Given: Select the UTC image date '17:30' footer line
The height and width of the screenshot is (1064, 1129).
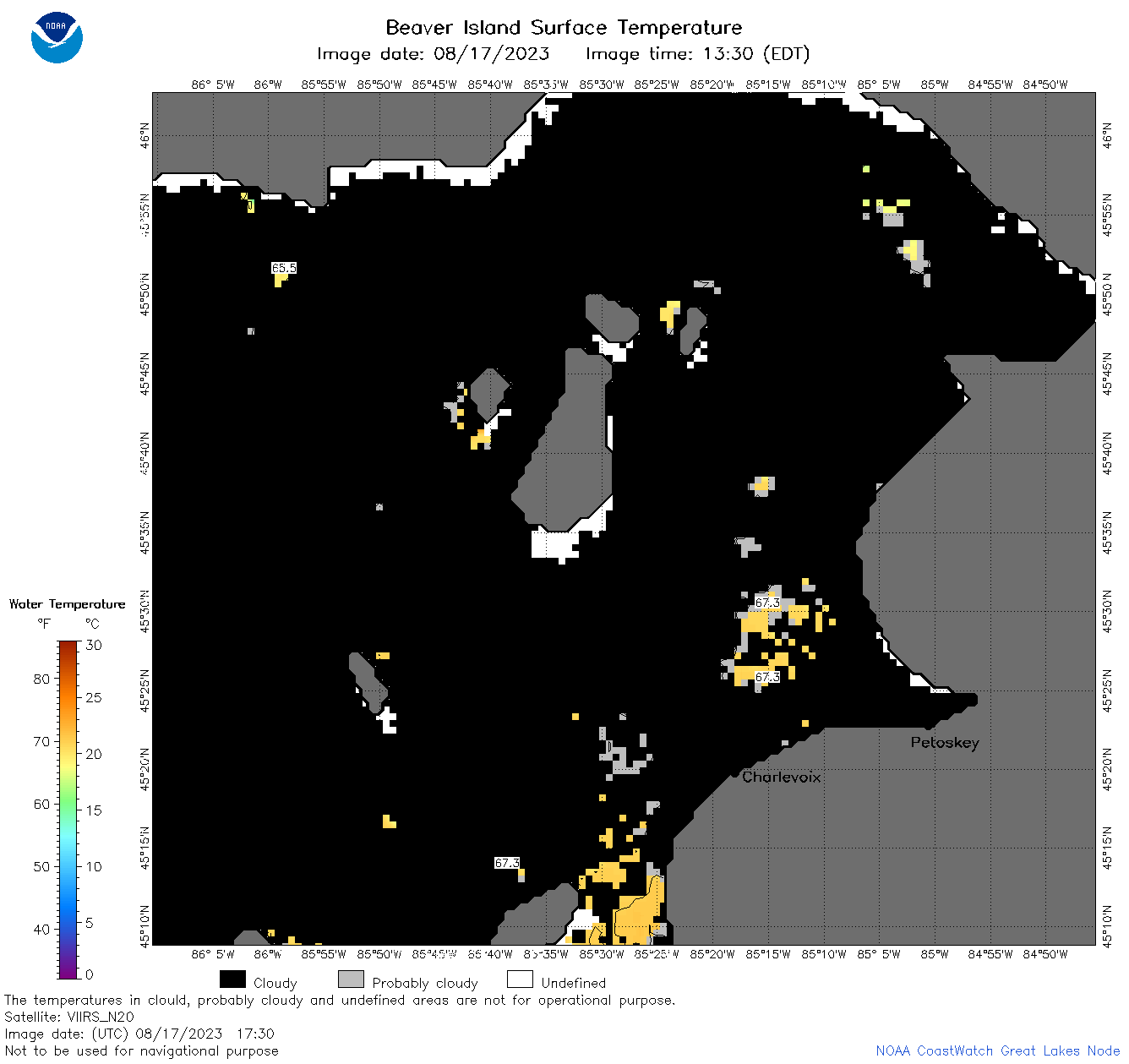Looking at the screenshot, I should click(139, 1034).
